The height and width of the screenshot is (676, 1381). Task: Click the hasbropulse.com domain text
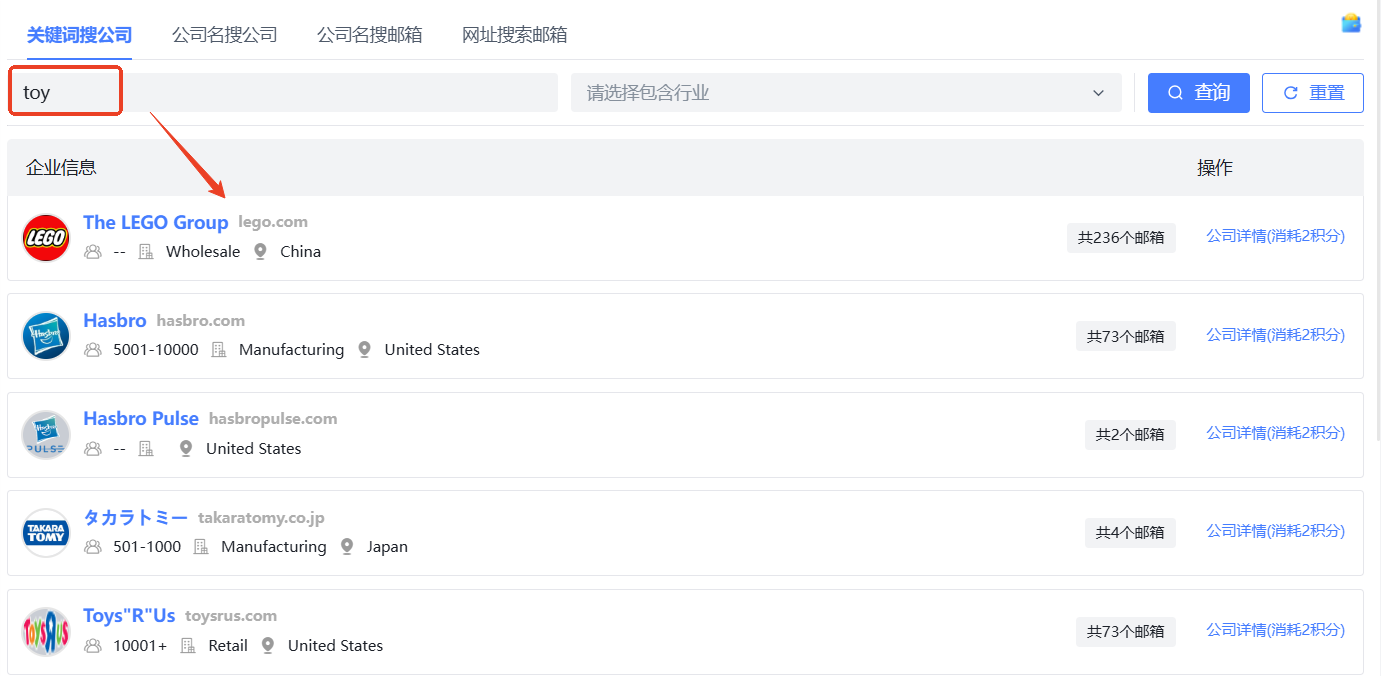point(273,419)
